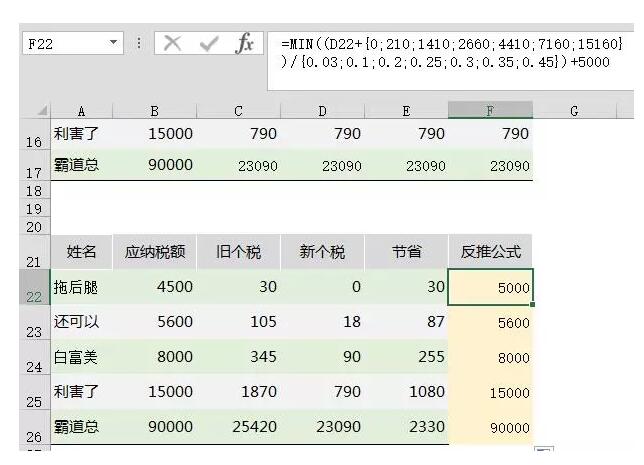Viewport: 644px width, 465px height.
Task: Click header cell 节省
Action: (x=406, y=252)
